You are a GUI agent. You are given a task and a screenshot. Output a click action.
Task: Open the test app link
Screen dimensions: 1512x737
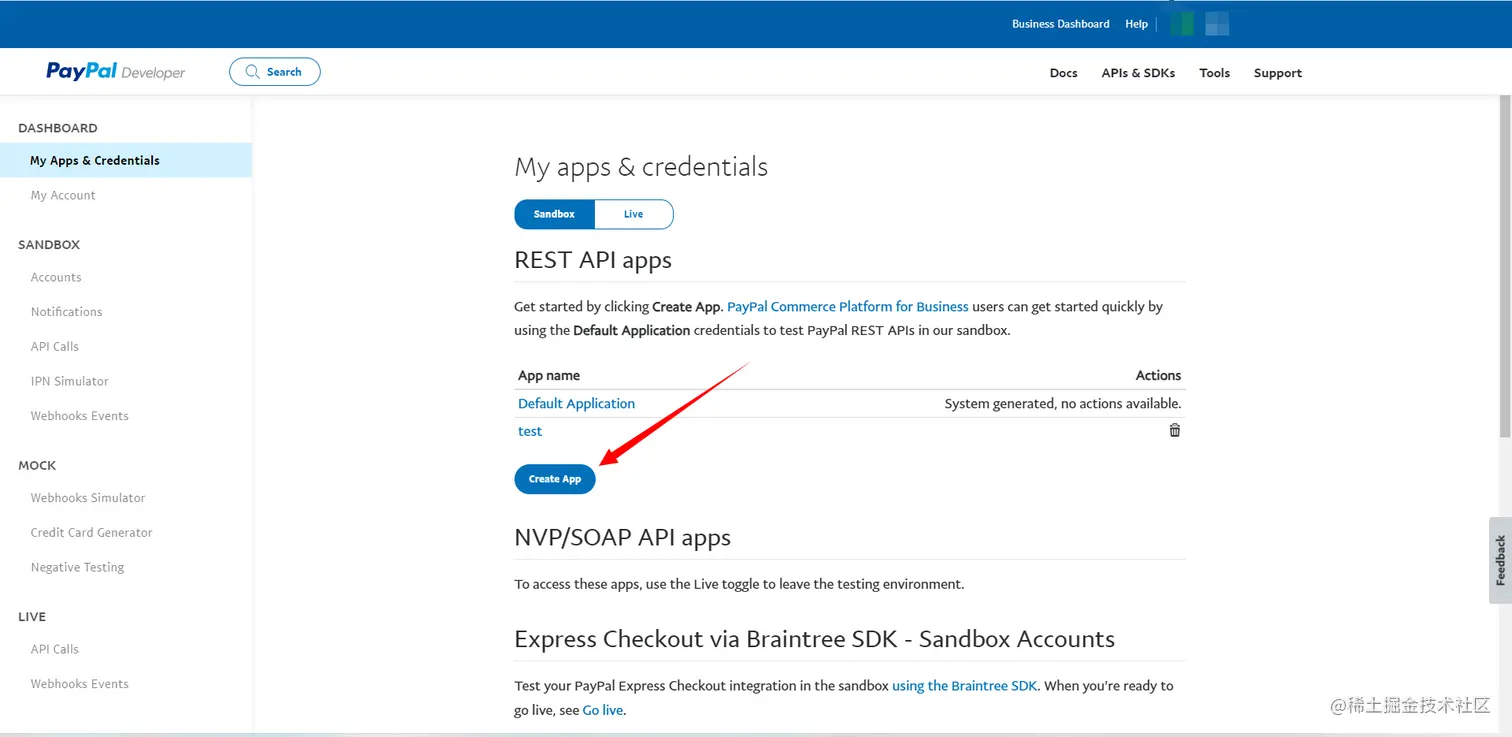coord(530,431)
